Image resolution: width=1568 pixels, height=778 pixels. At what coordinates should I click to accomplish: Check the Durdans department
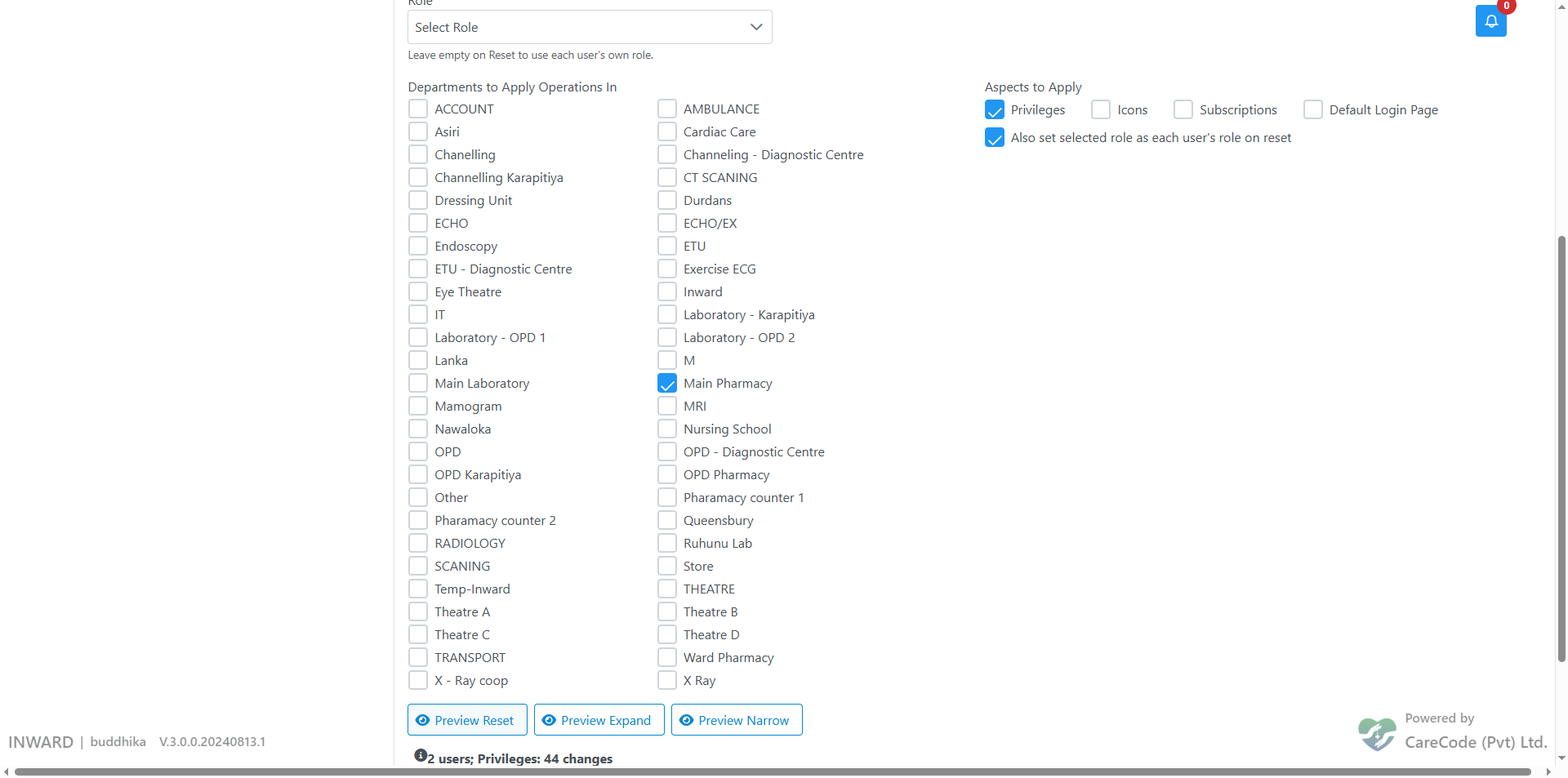[666, 200]
